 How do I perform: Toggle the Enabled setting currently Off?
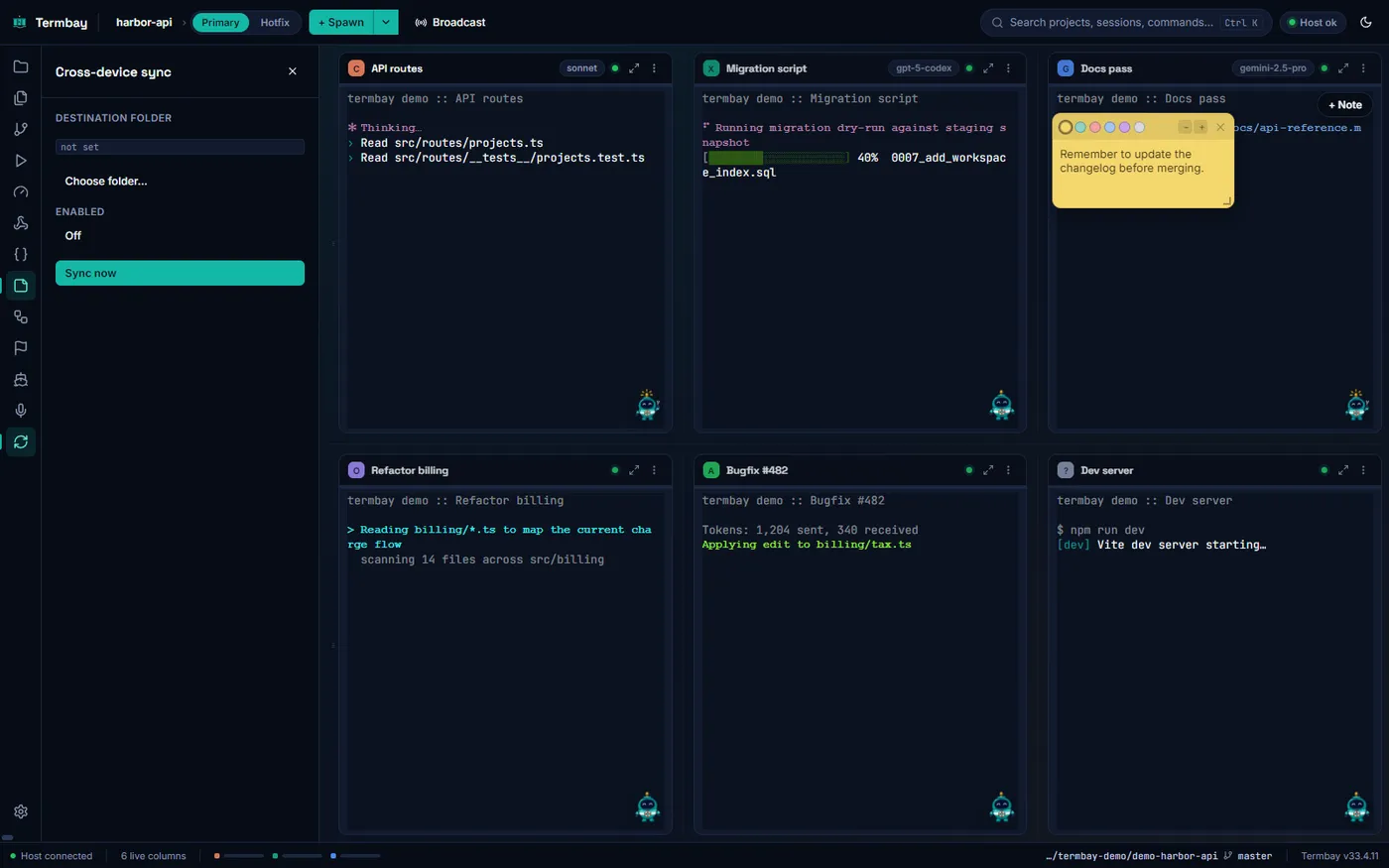click(73, 236)
